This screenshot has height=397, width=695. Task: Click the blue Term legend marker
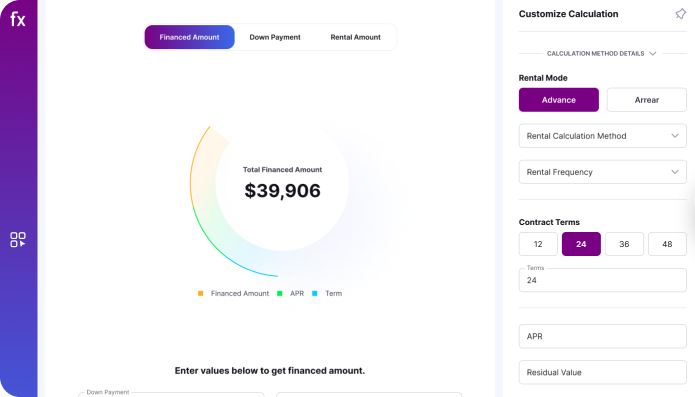click(315, 293)
